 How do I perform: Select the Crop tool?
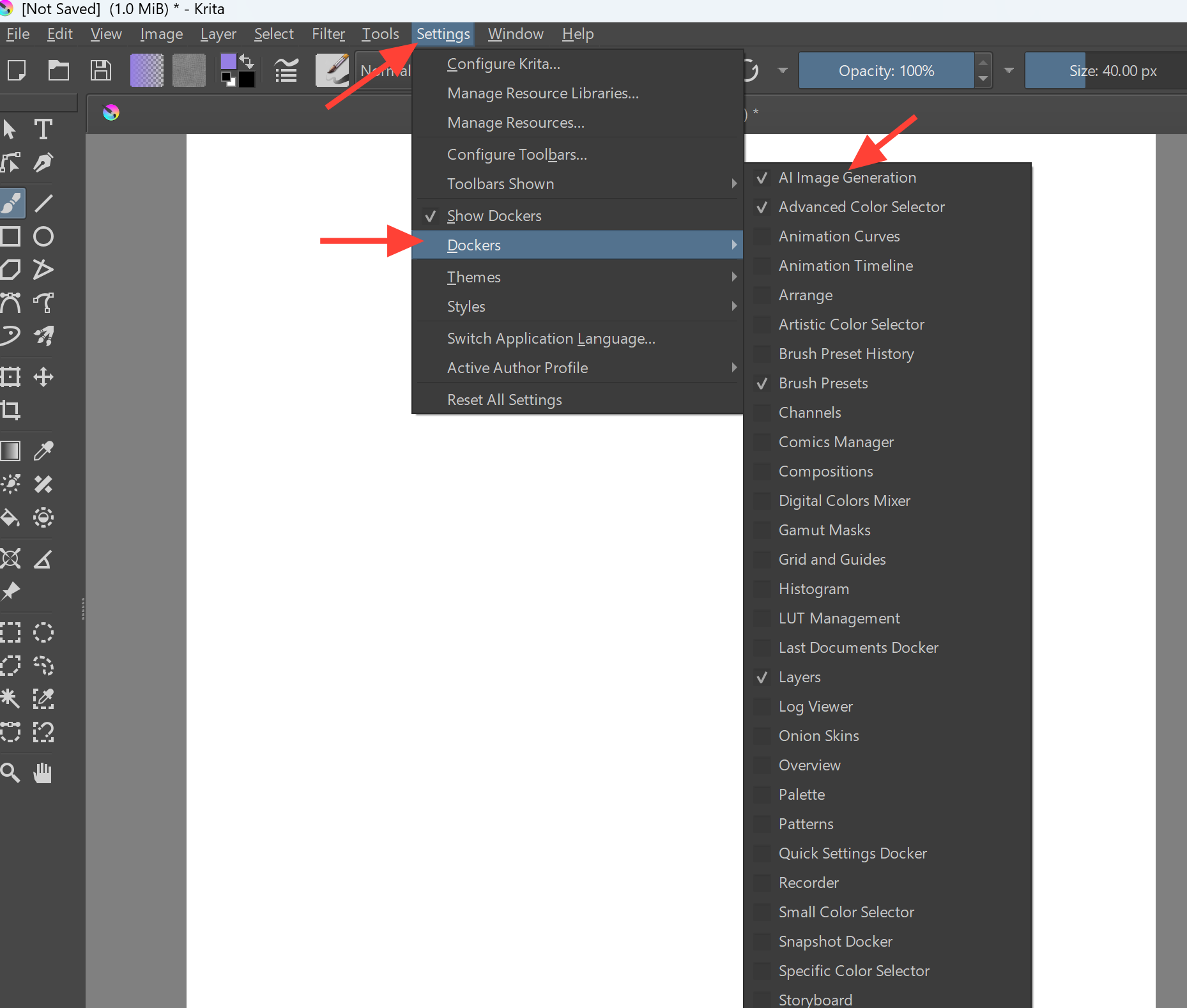coord(10,410)
